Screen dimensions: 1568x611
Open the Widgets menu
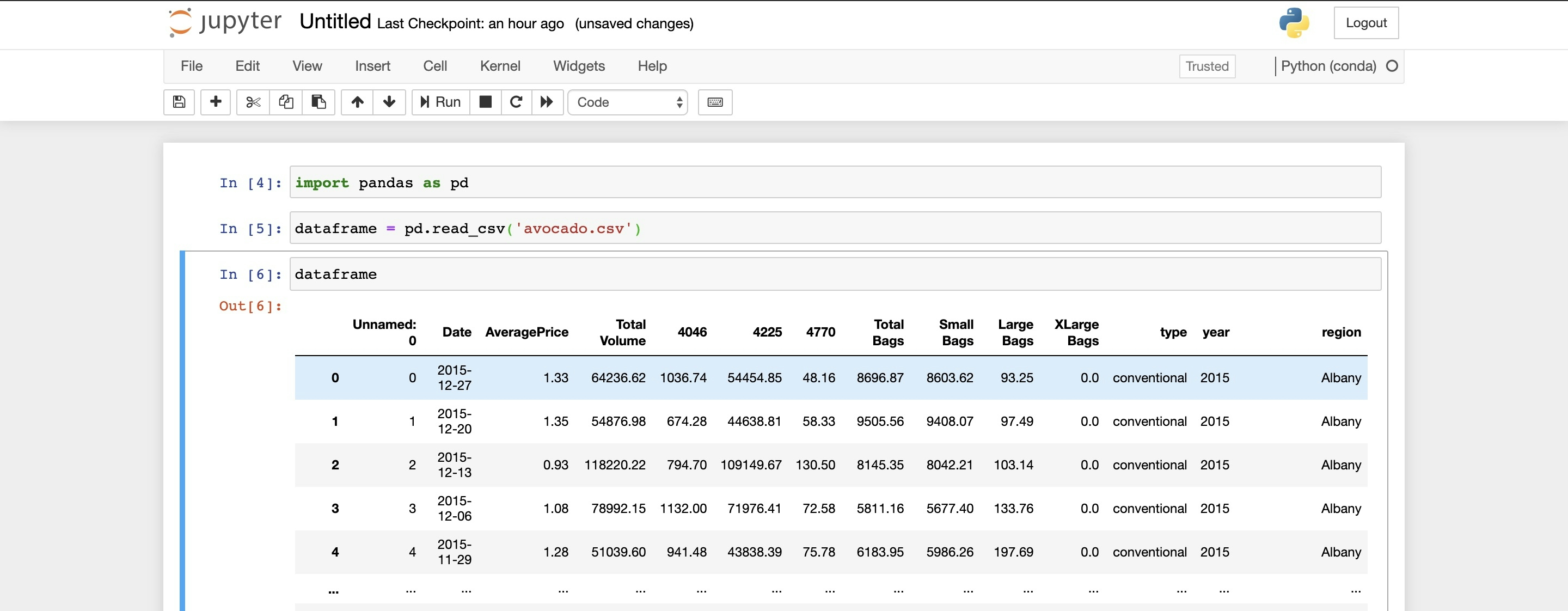click(x=579, y=66)
